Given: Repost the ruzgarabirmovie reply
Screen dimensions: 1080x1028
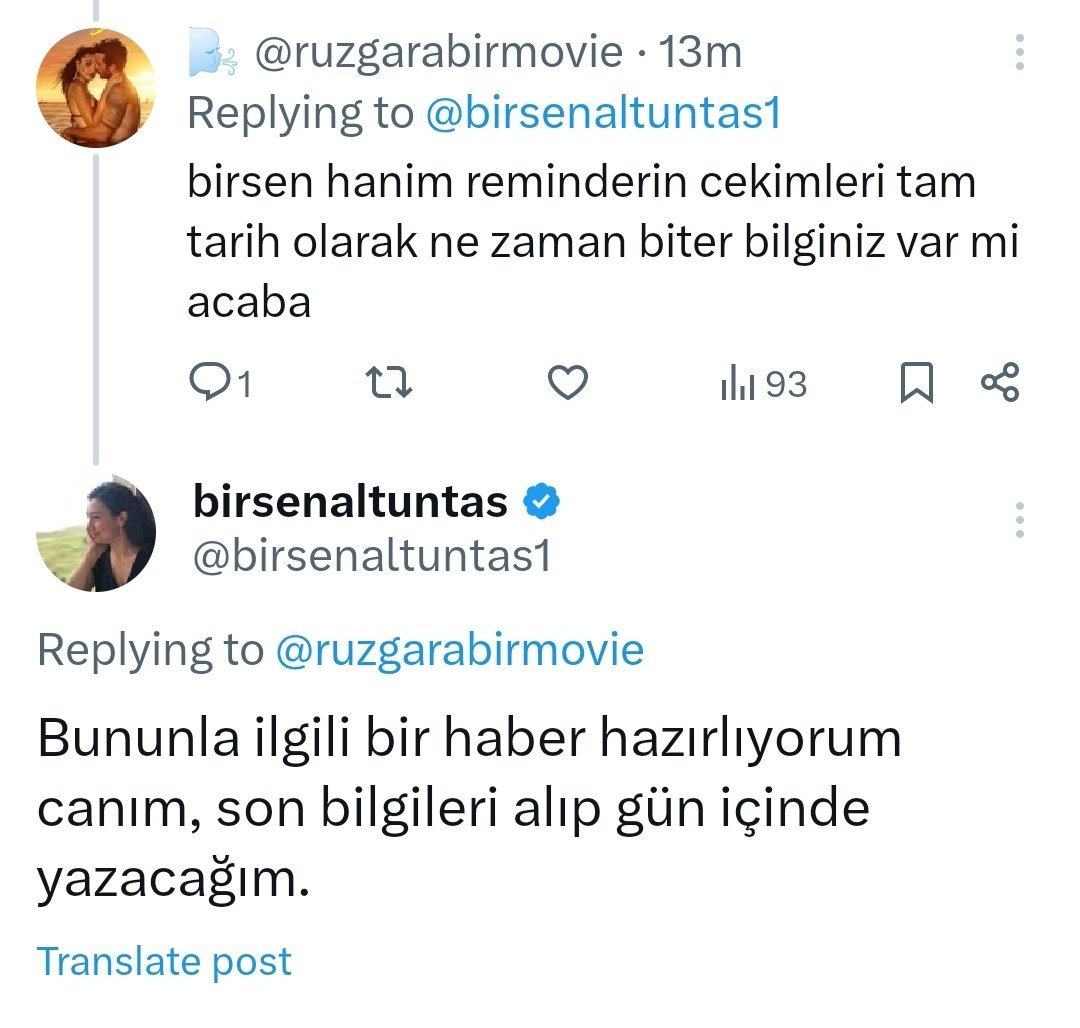Looking at the screenshot, I should point(386,384).
